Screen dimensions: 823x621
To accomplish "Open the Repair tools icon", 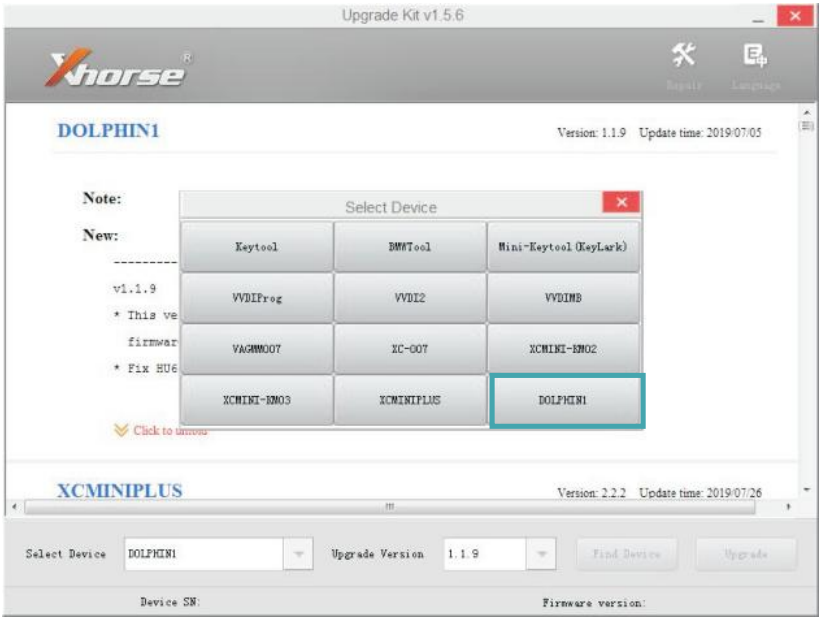I will pyautogui.click(x=684, y=65).
